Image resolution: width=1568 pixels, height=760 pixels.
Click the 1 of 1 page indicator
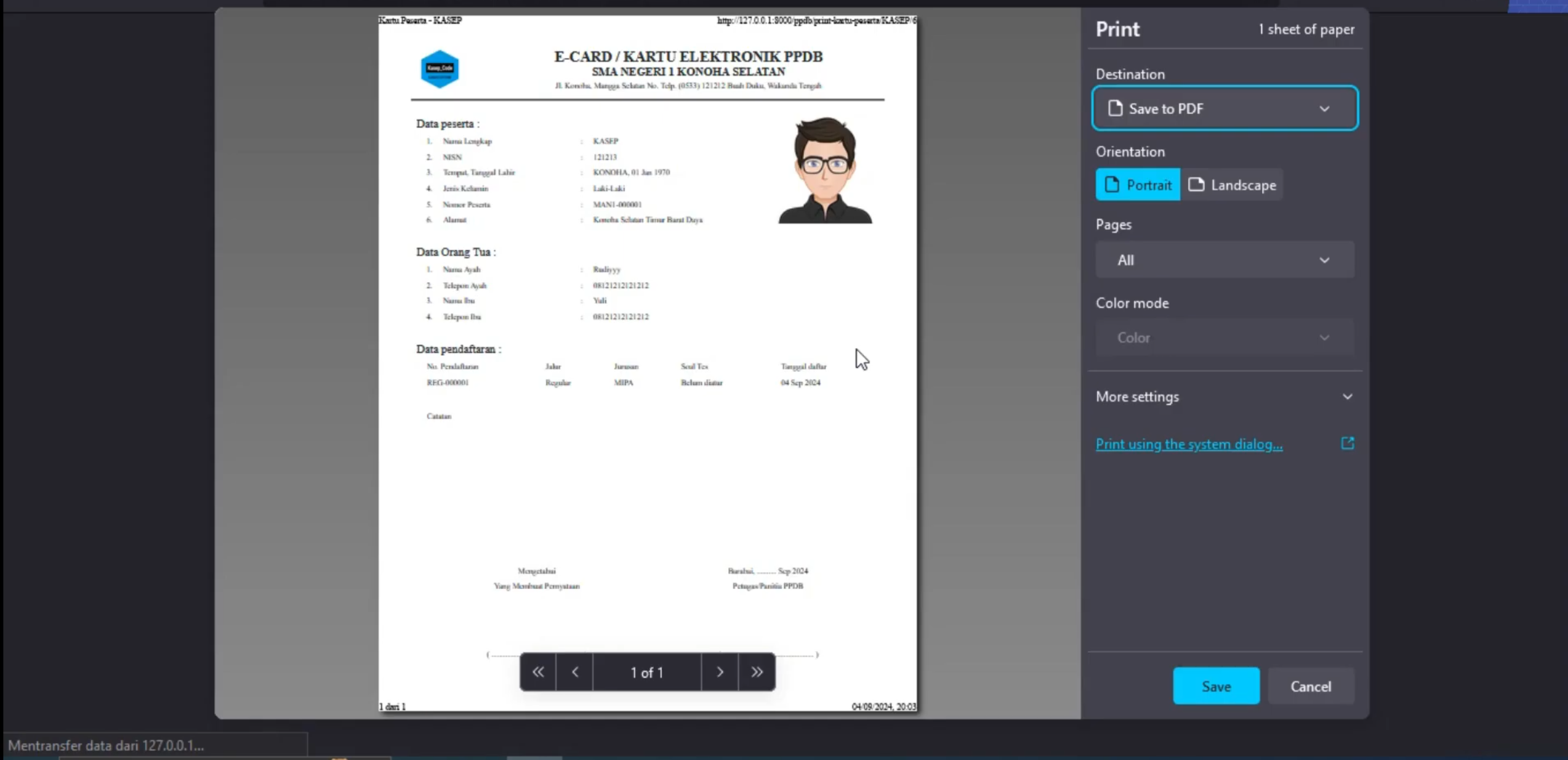tap(646, 672)
